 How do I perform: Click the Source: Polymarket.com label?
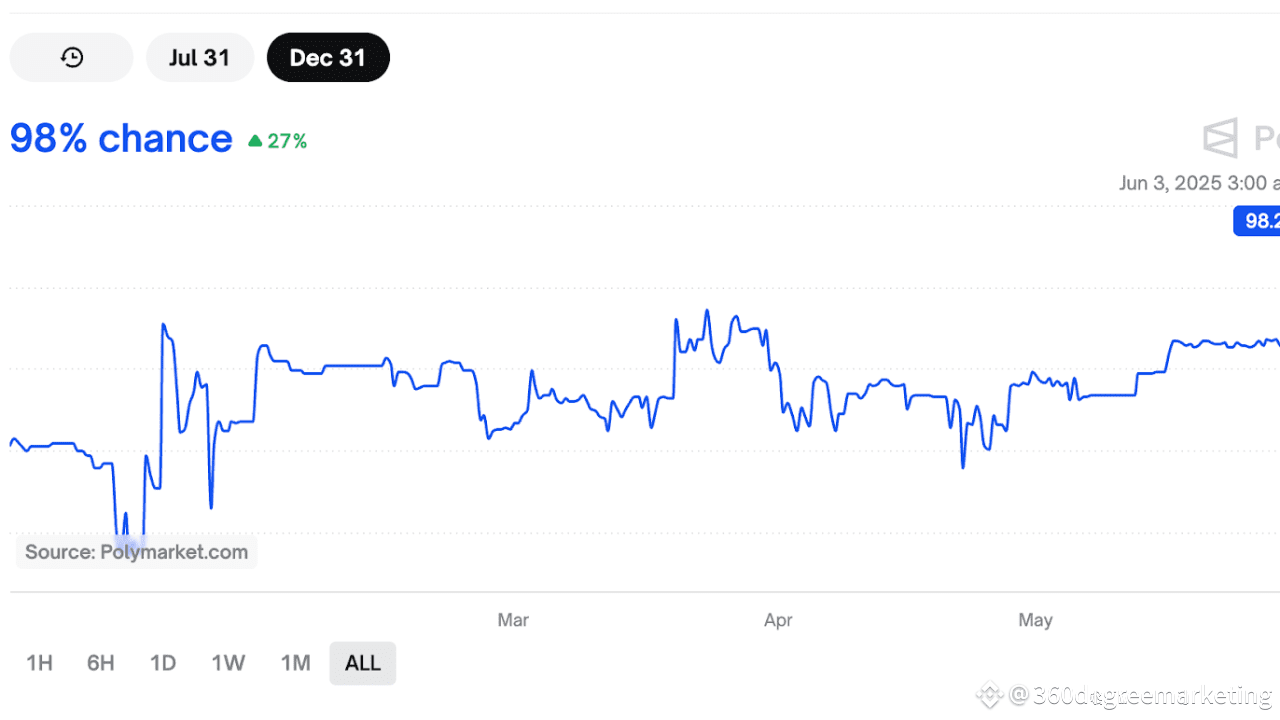pos(136,552)
